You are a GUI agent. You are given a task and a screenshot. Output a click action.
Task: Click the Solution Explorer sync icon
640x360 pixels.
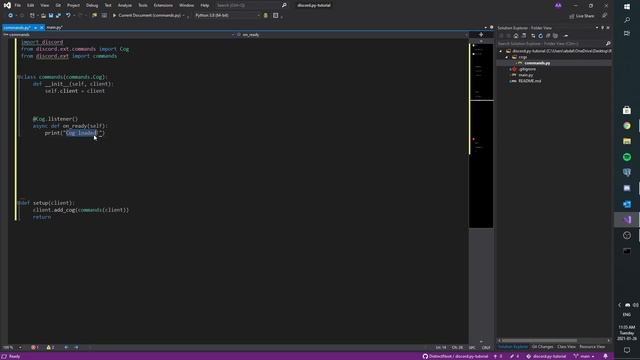coord(533,36)
